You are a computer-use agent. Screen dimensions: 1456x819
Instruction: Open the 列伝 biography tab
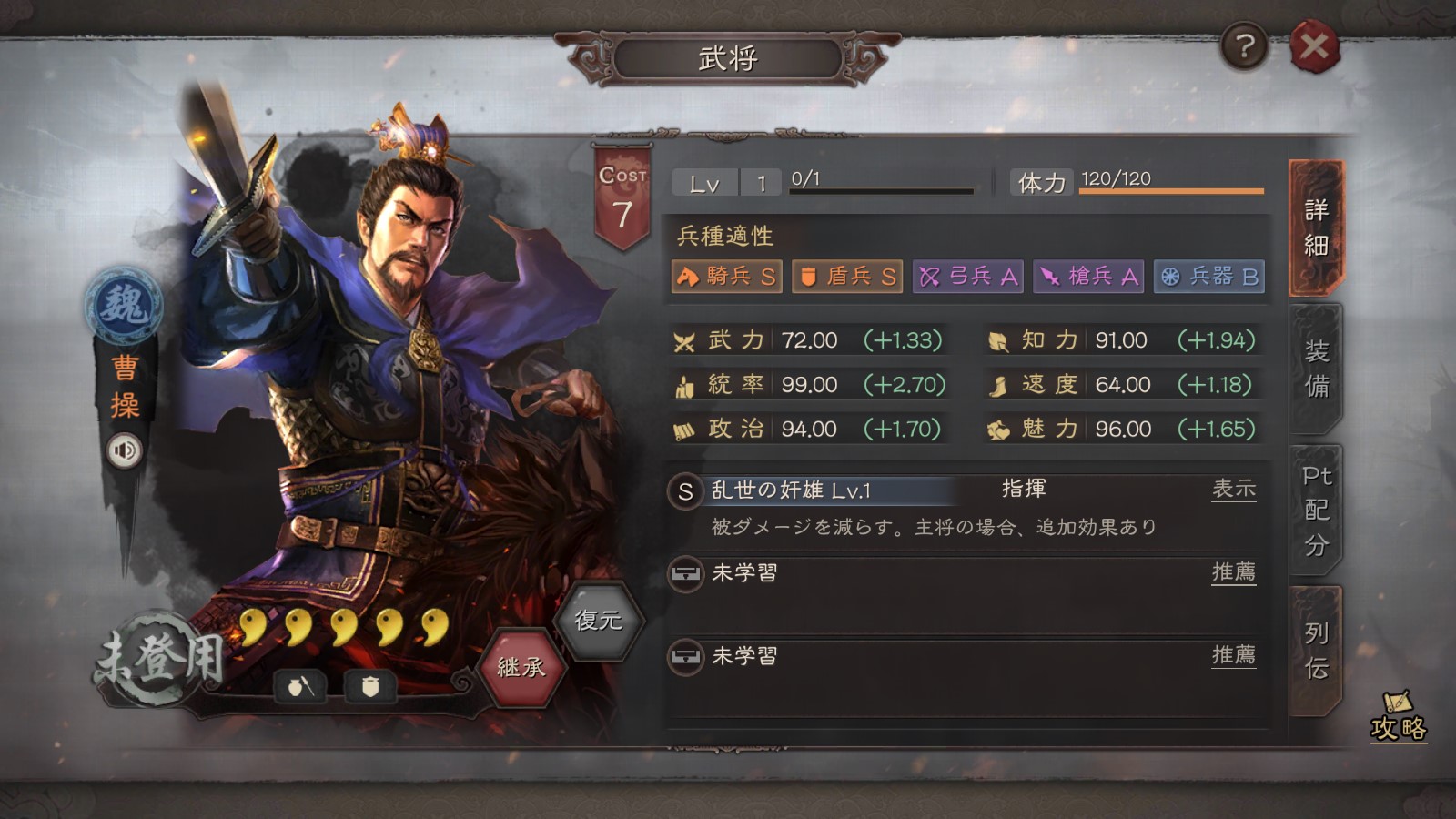[1316, 650]
